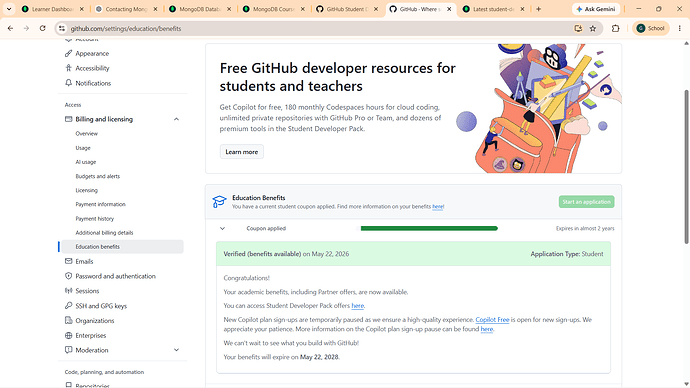
Task: Click the Sessions broadcast icon
Action: pyautogui.click(x=68, y=290)
